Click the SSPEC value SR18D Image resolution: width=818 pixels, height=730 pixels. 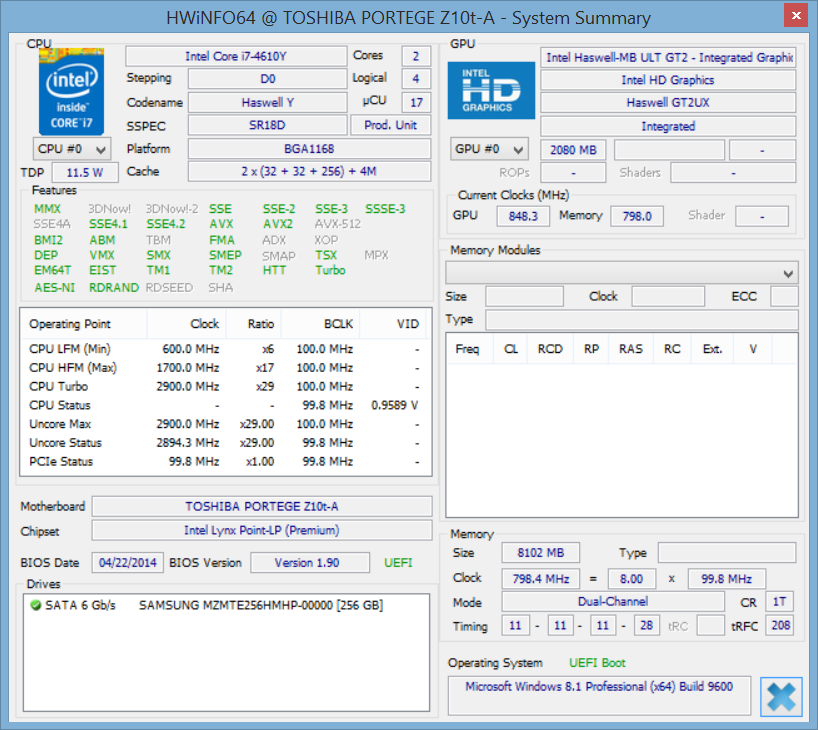pos(267,125)
